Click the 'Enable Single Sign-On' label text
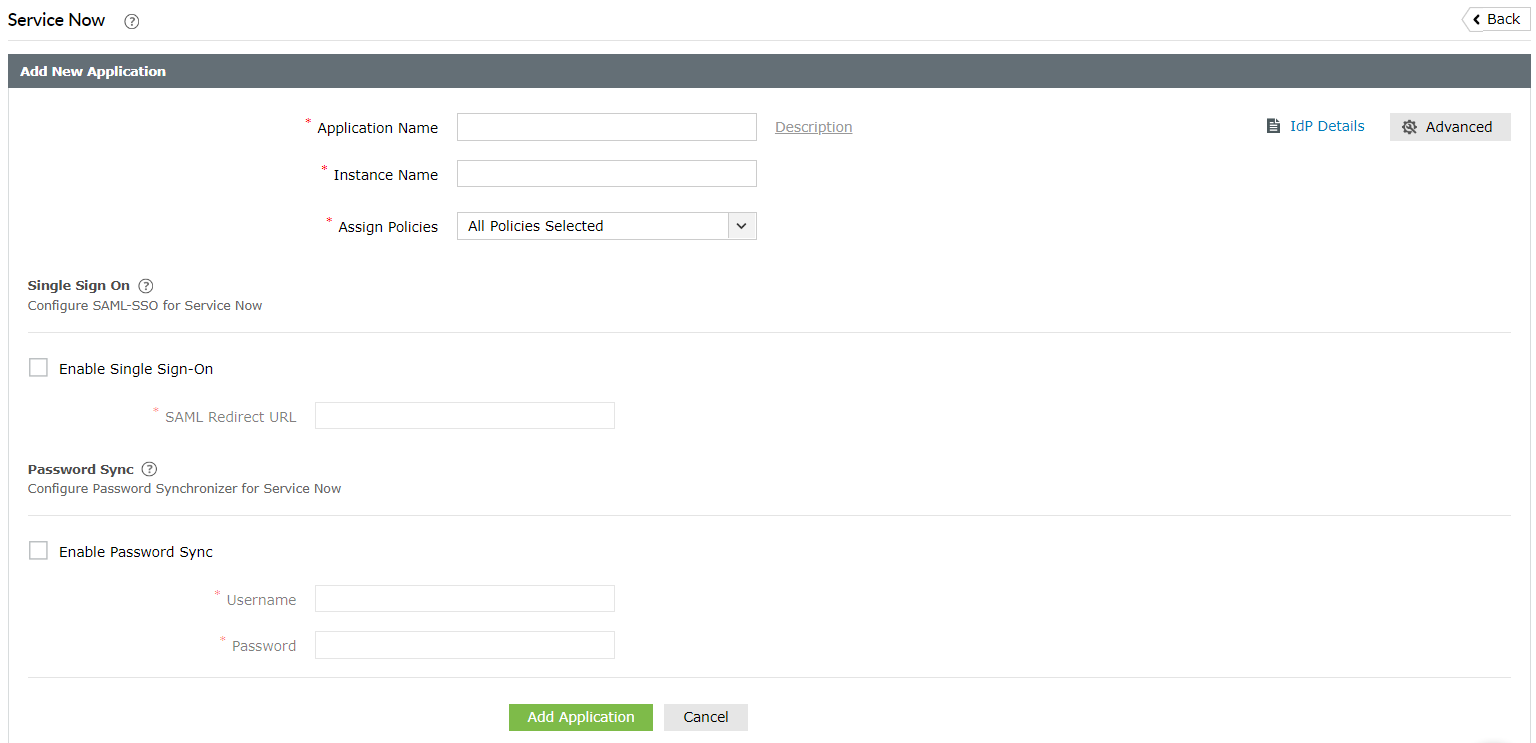1536x743 pixels. click(136, 369)
